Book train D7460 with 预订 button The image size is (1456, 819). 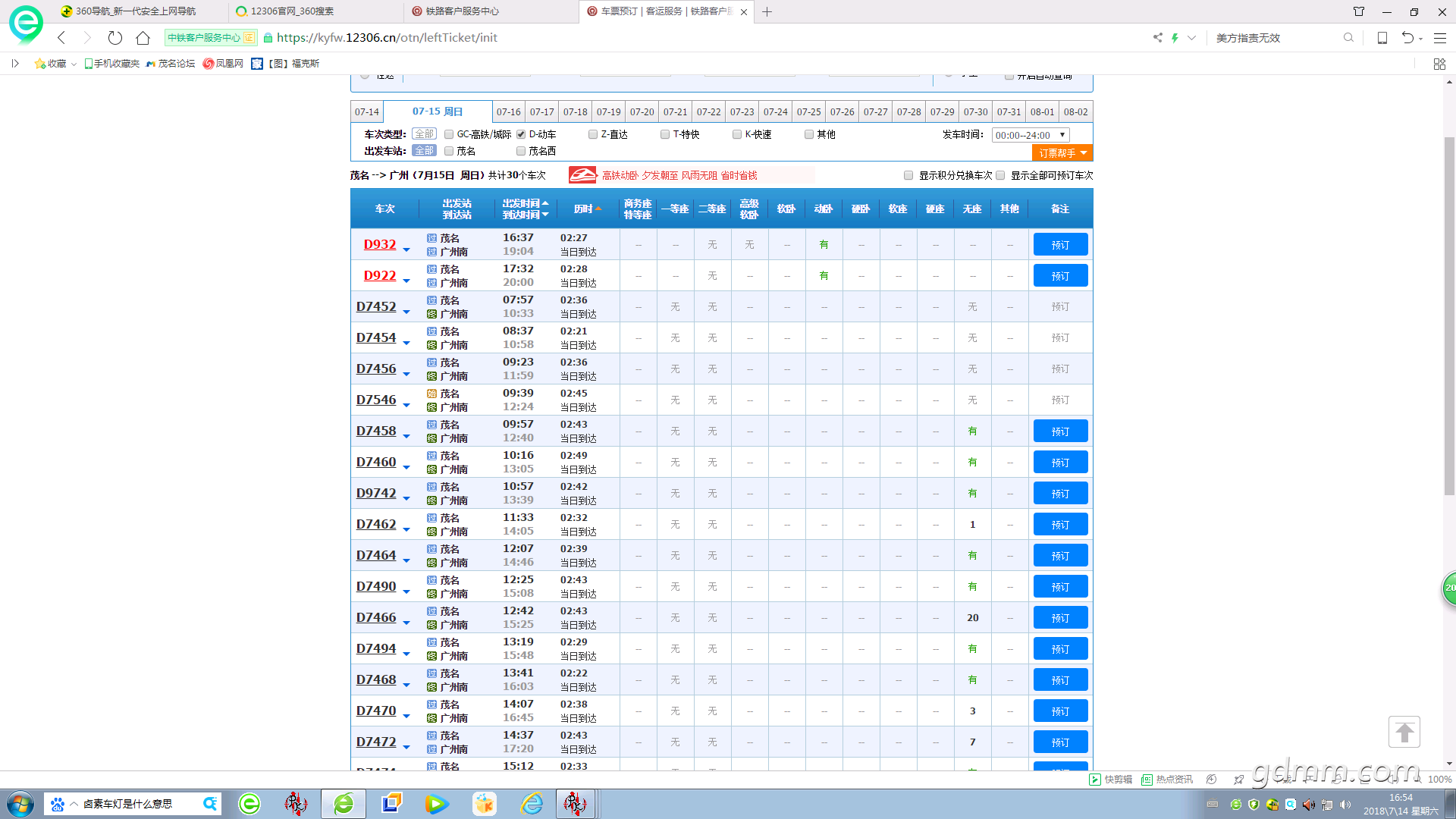(x=1060, y=462)
